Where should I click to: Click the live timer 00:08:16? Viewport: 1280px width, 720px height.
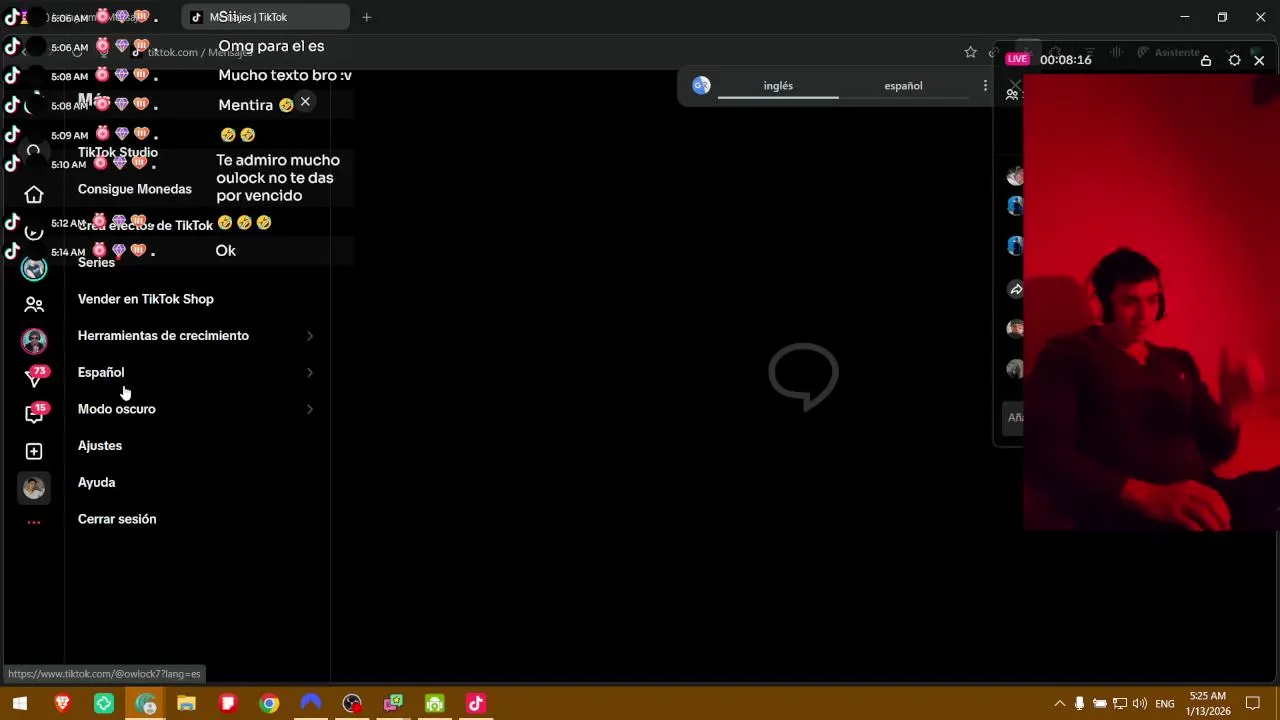(1066, 60)
